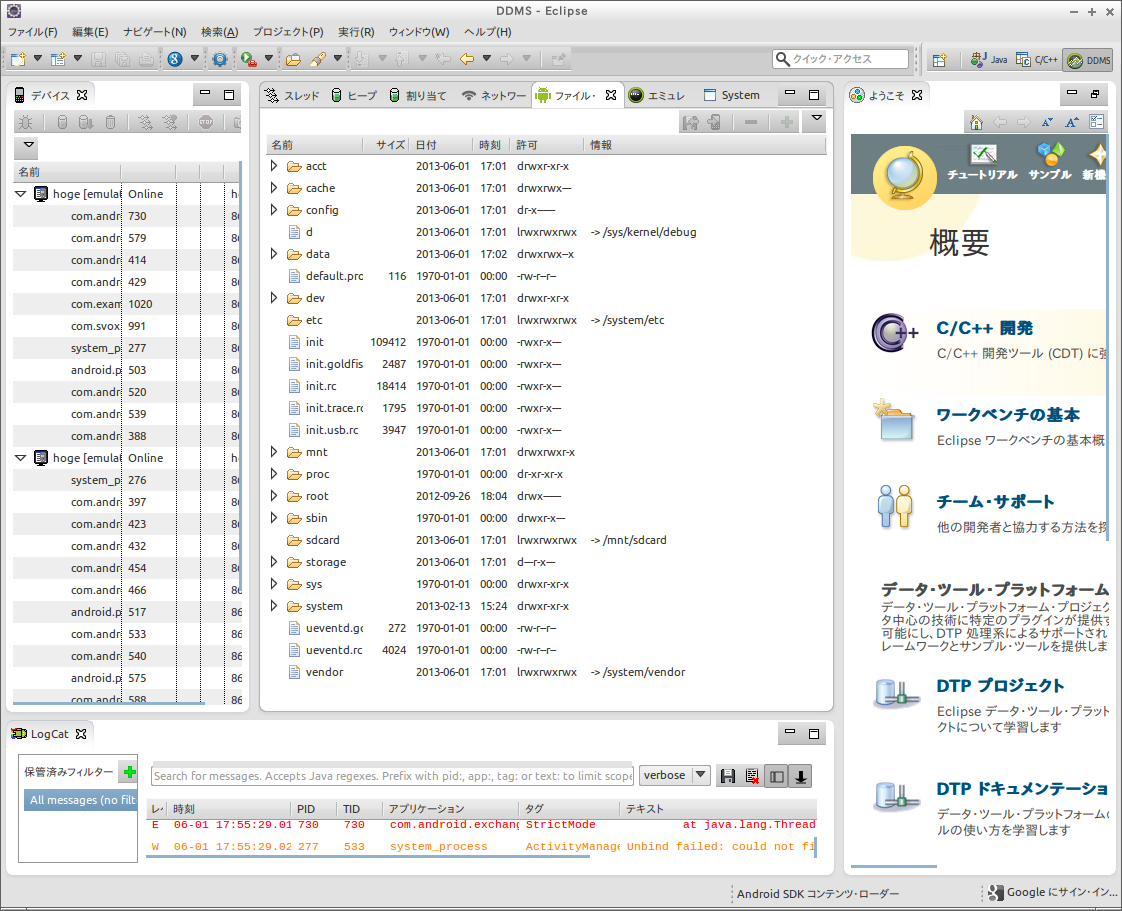
Task: Click the blue gear toolbar icon
Action: [220, 59]
